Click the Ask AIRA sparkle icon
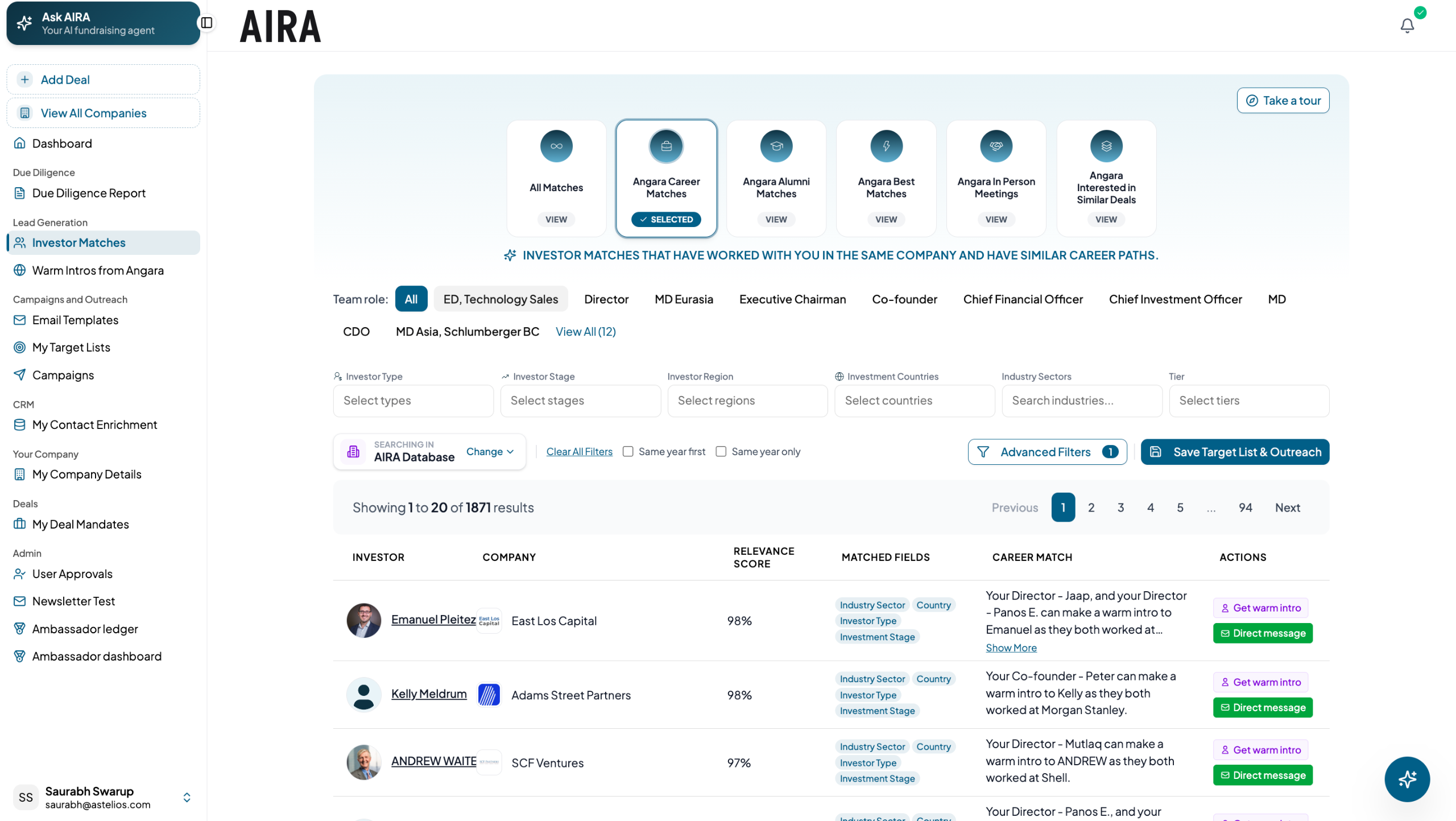 (24, 23)
